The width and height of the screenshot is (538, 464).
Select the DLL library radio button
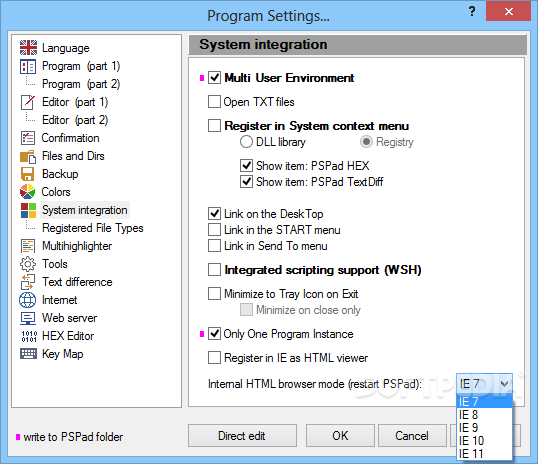pos(246,142)
